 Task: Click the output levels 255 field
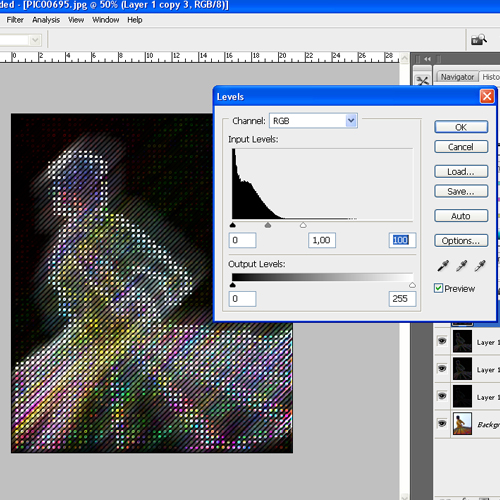click(x=402, y=299)
